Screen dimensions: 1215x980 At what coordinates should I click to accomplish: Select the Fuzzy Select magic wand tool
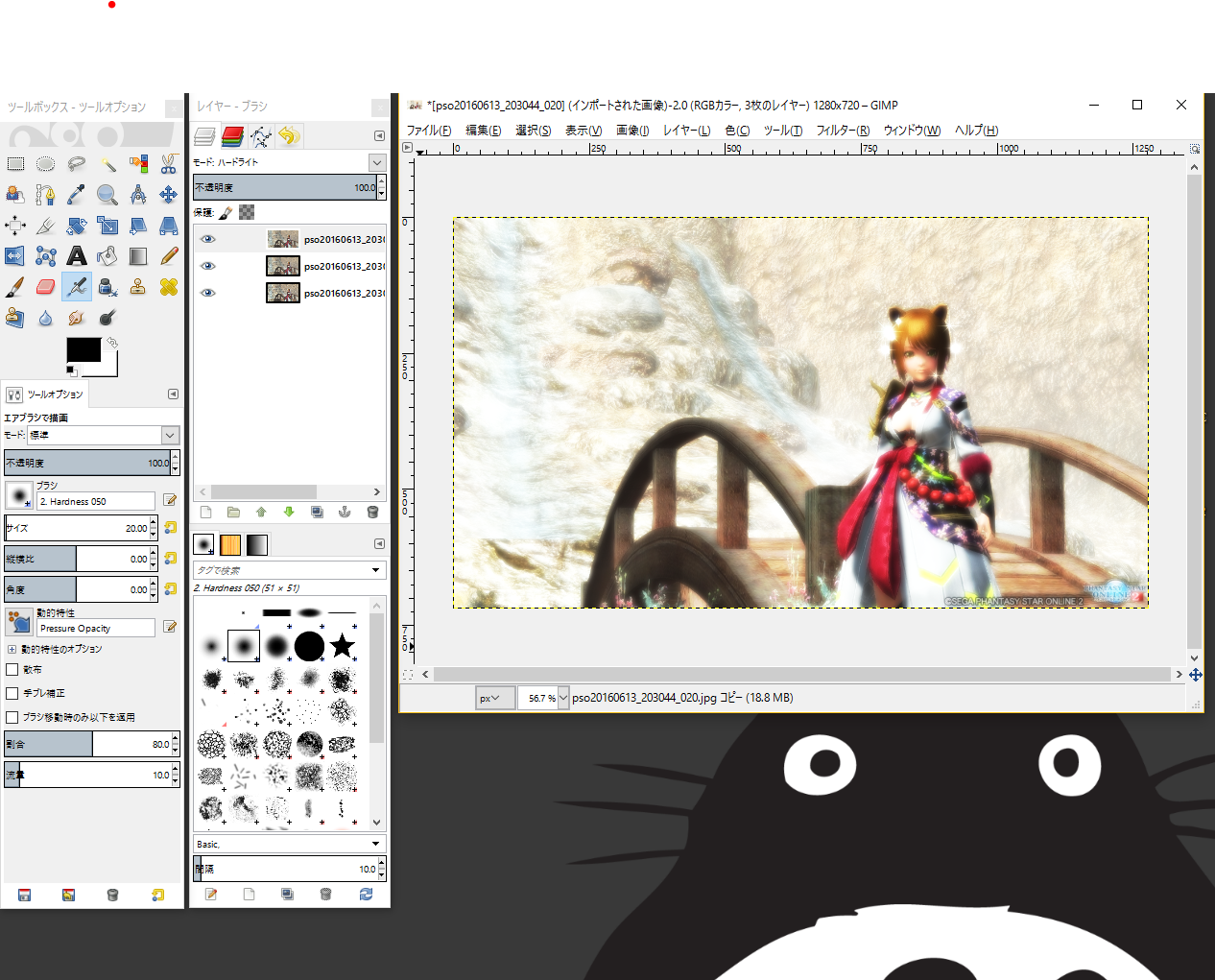point(107,164)
